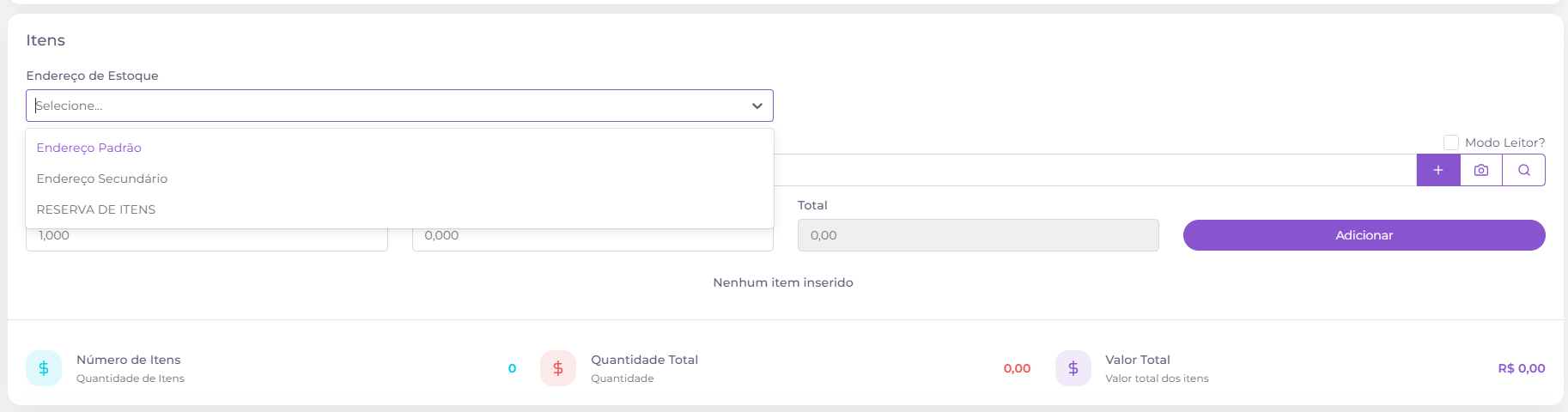
Task: Click the magnifier search icon
Action: (1524, 170)
